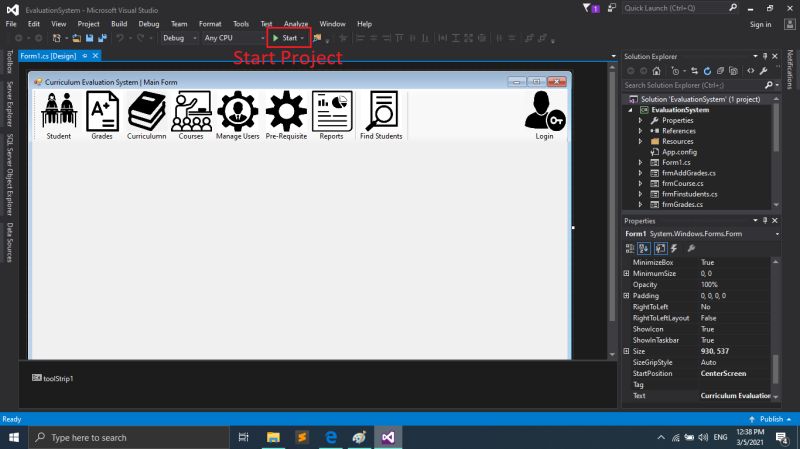
Task: Click the Publish status bar button
Action: click(771, 419)
